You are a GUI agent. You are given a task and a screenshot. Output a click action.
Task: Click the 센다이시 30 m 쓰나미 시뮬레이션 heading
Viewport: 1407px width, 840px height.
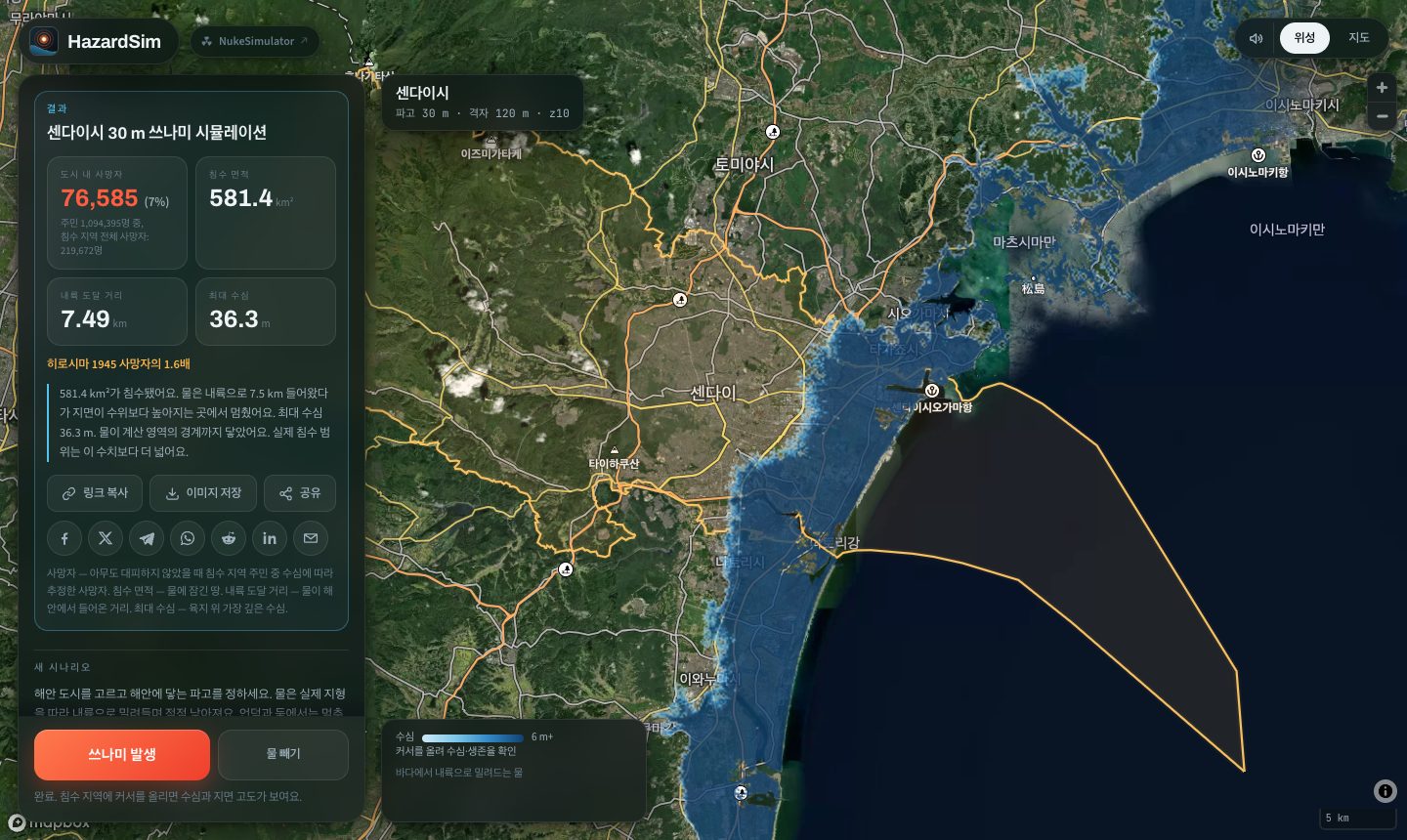pos(156,133)
